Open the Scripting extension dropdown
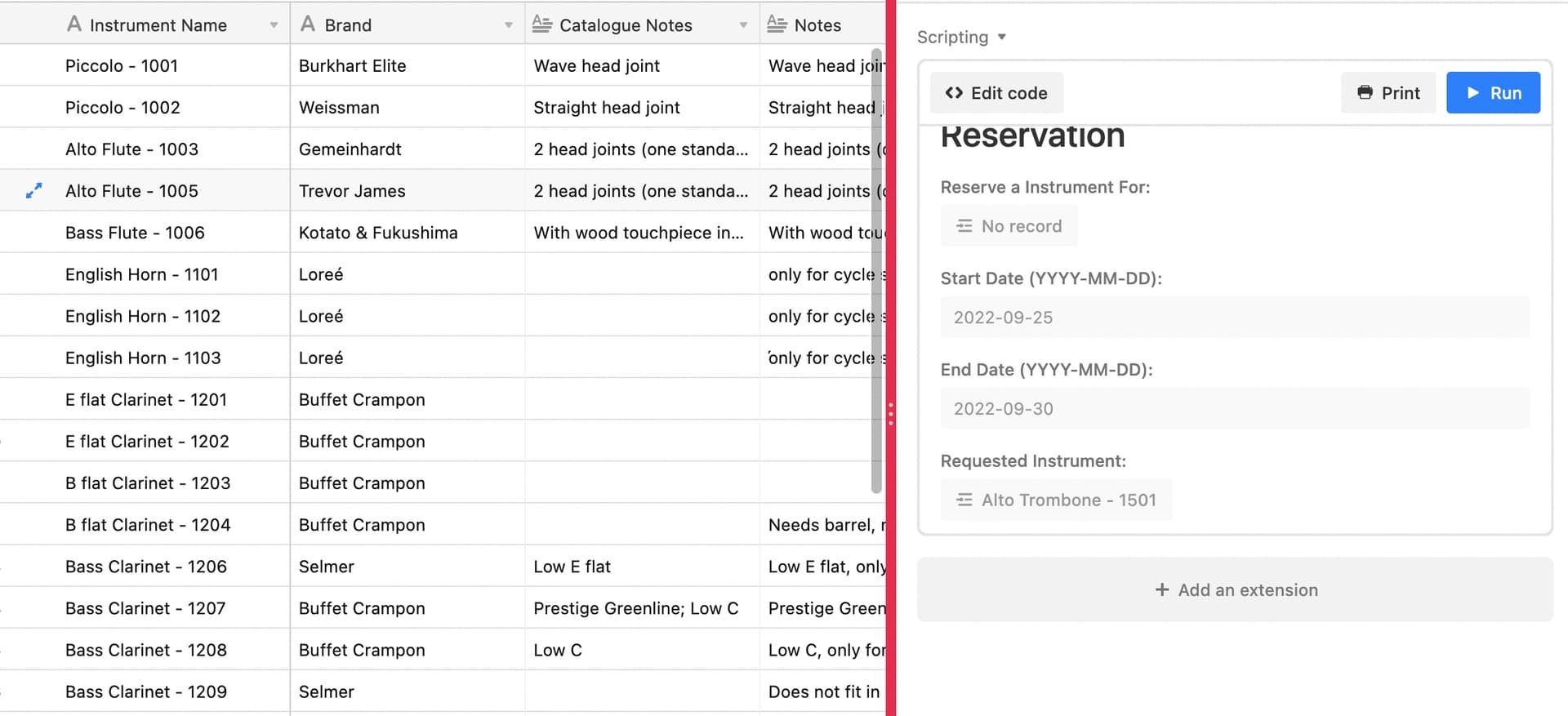Viewport: 1568px width, 716px height. 961,37
